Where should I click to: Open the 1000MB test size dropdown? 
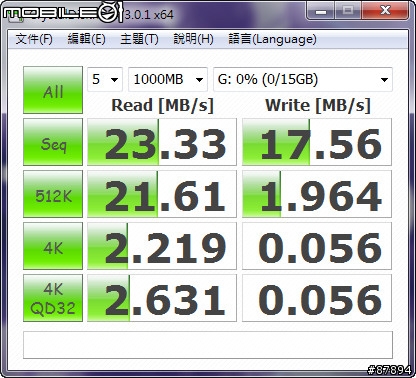pos(168,79)
